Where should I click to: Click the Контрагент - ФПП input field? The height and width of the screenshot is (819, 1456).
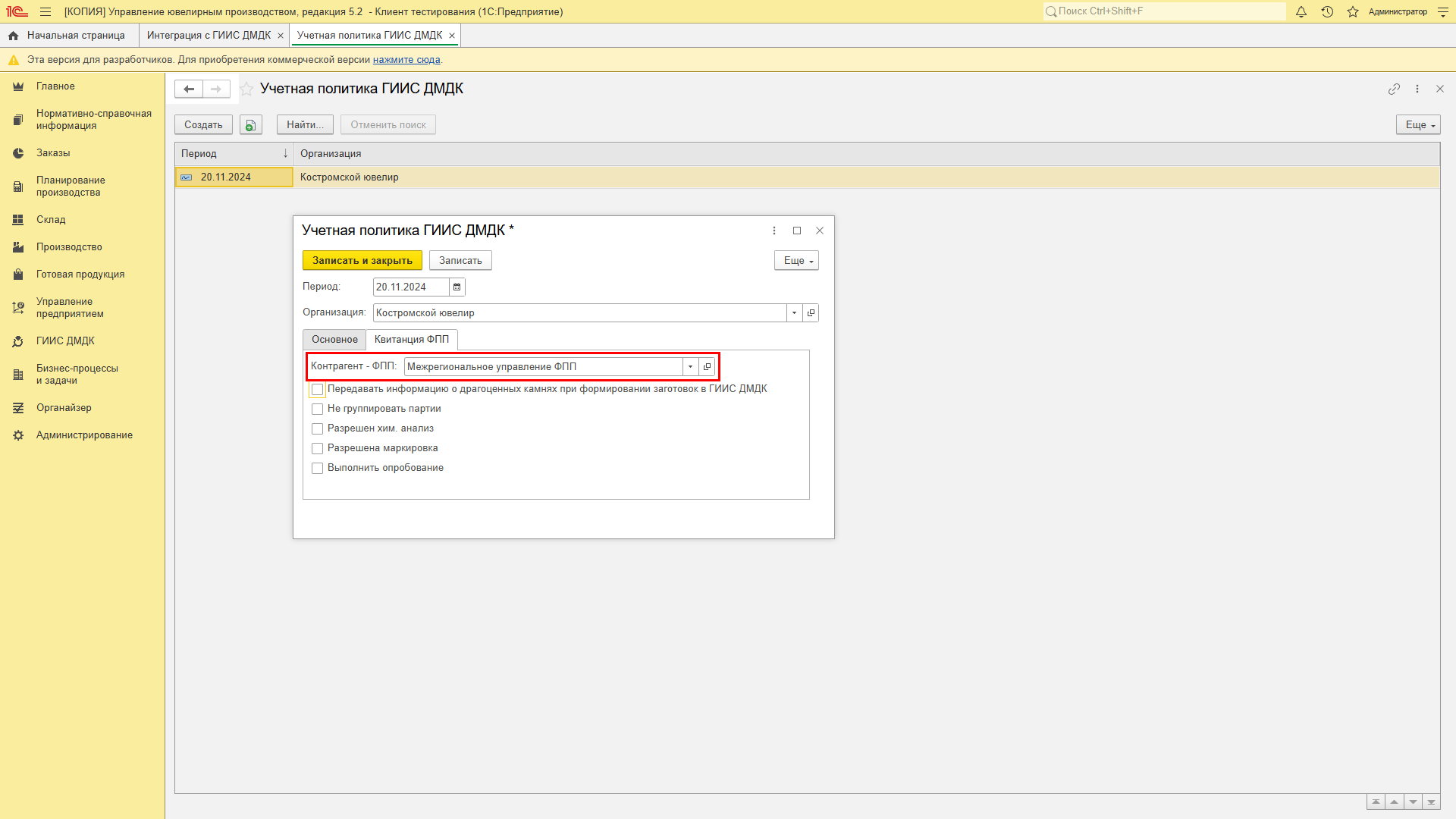click(544, 366)
